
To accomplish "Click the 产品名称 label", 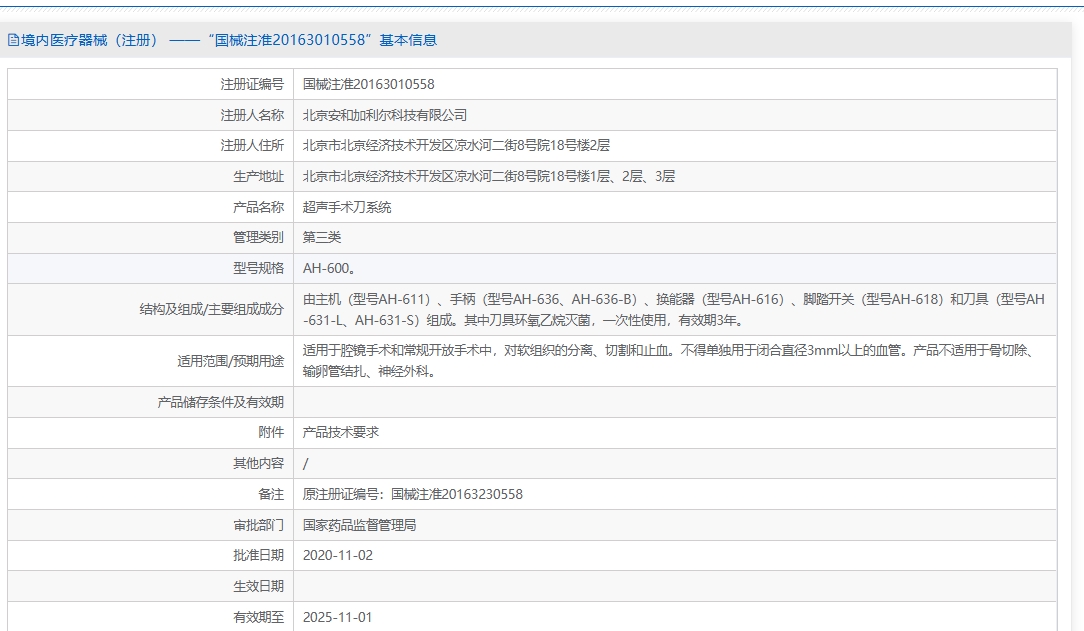I will (259, 207).
